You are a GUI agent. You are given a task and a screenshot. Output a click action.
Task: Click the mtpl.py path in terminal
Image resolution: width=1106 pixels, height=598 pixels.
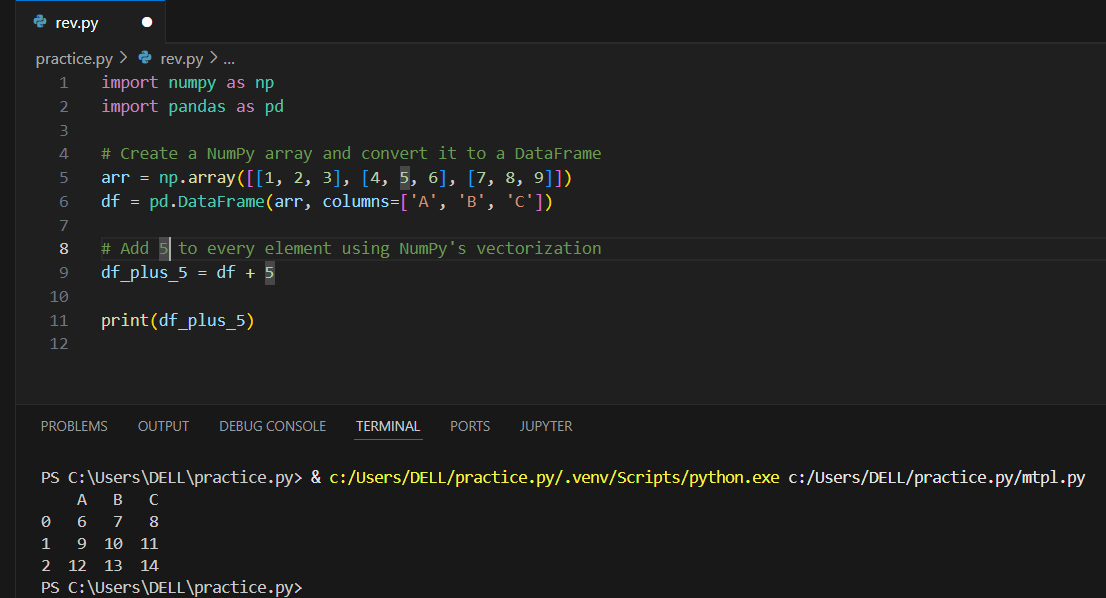[937, 477]
